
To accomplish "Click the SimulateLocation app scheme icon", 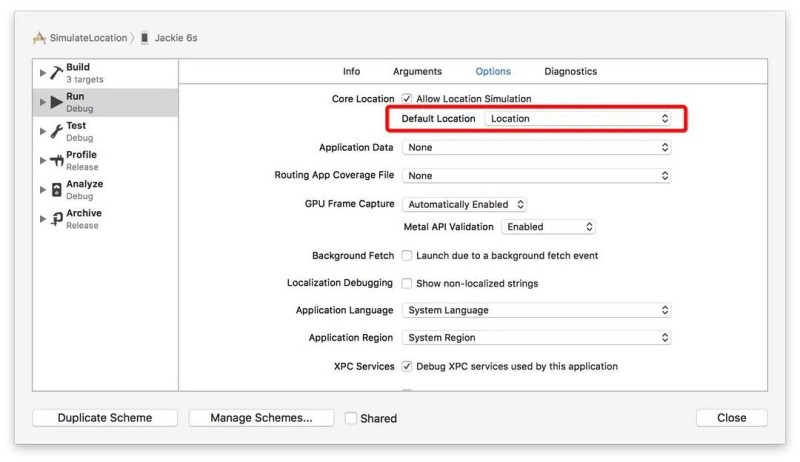I will click(x=39, y=38).
